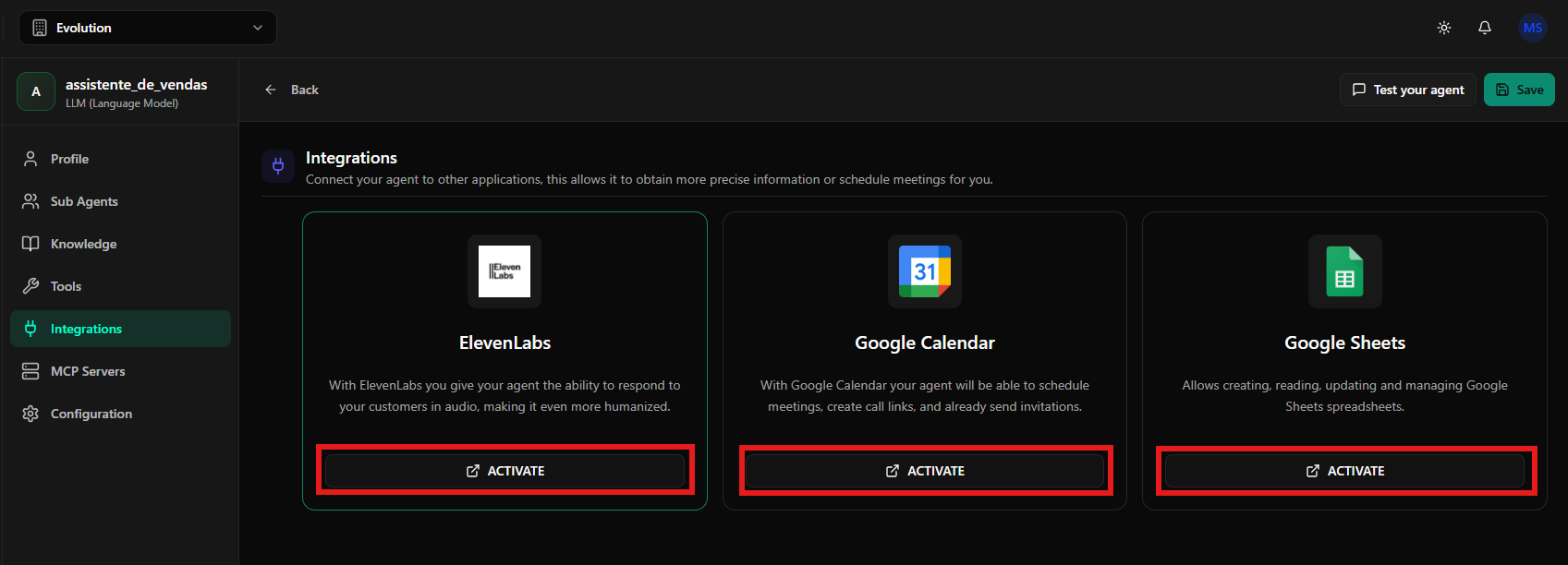The image size is (1568, 565).
Task: Activate the ElevenLabs integration
Action: click(504, 471)
